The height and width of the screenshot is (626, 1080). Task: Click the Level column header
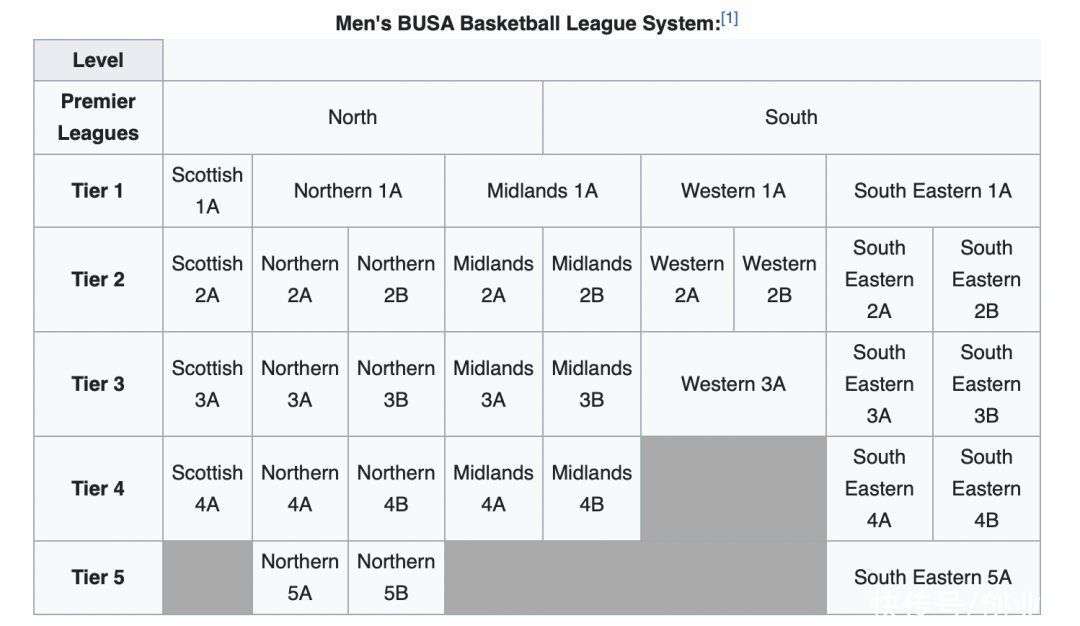point(98,60)
